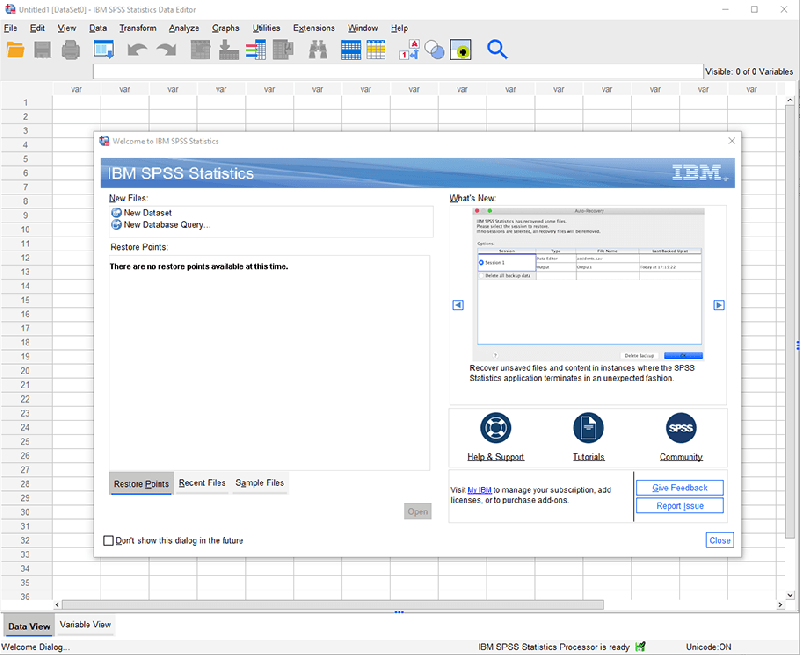Switch to the Recent Files tab
The height and width of the screenshot is (655, 800).
(202, 483)
